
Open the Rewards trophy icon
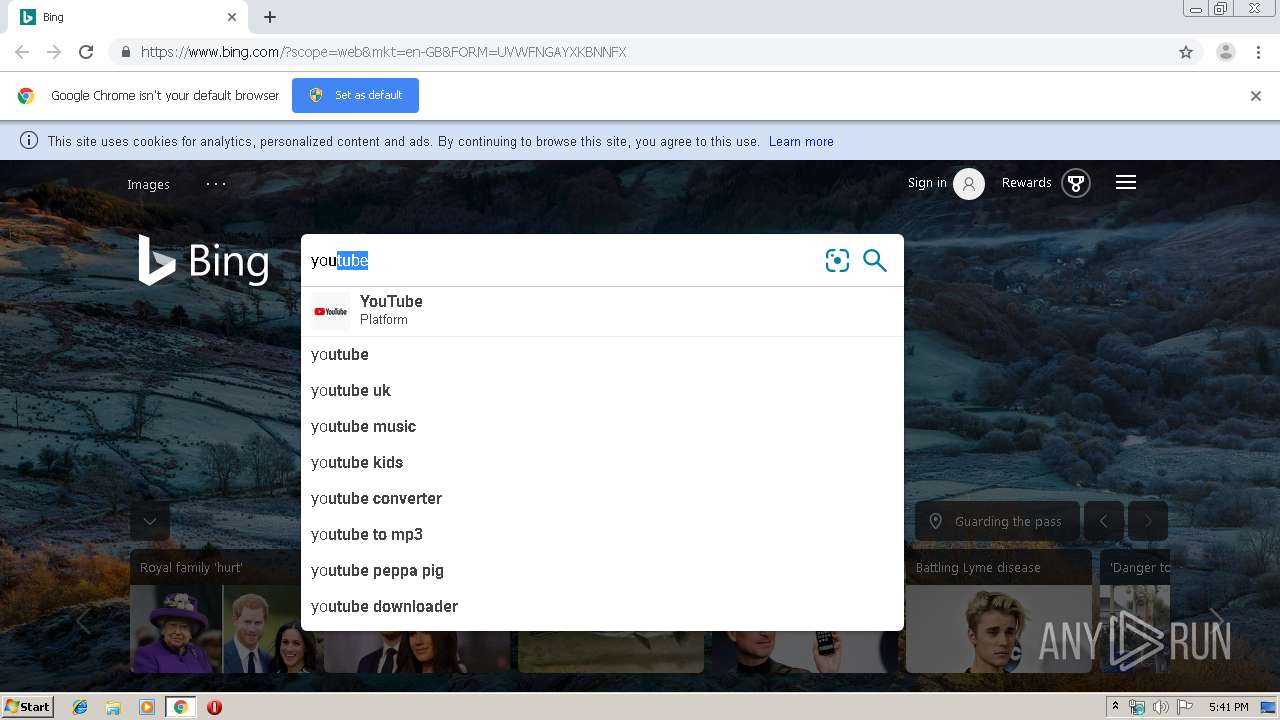(1076, 184)
